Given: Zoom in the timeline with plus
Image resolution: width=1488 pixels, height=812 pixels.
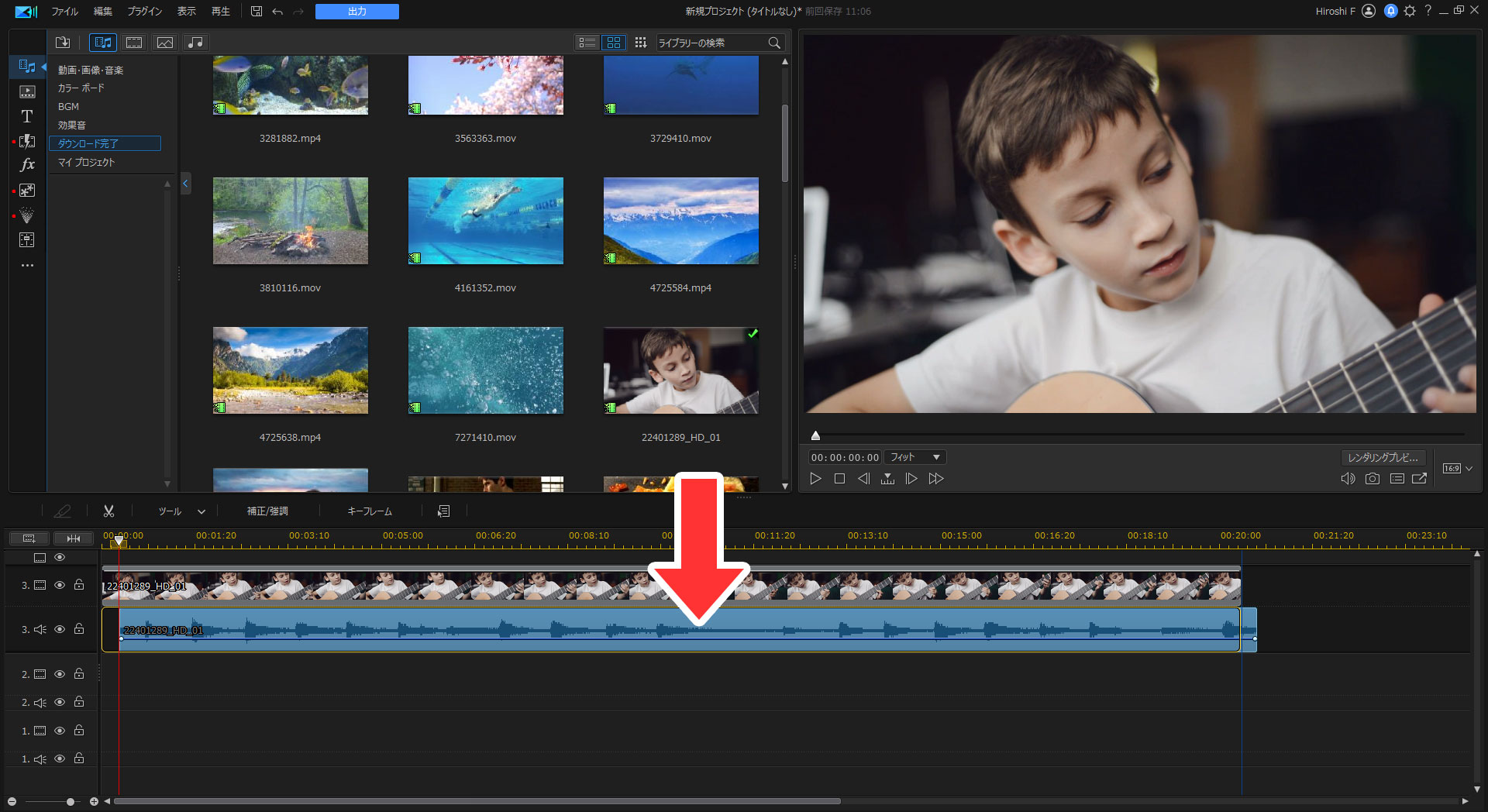Looking at the screenshot, I should point(94,801).
